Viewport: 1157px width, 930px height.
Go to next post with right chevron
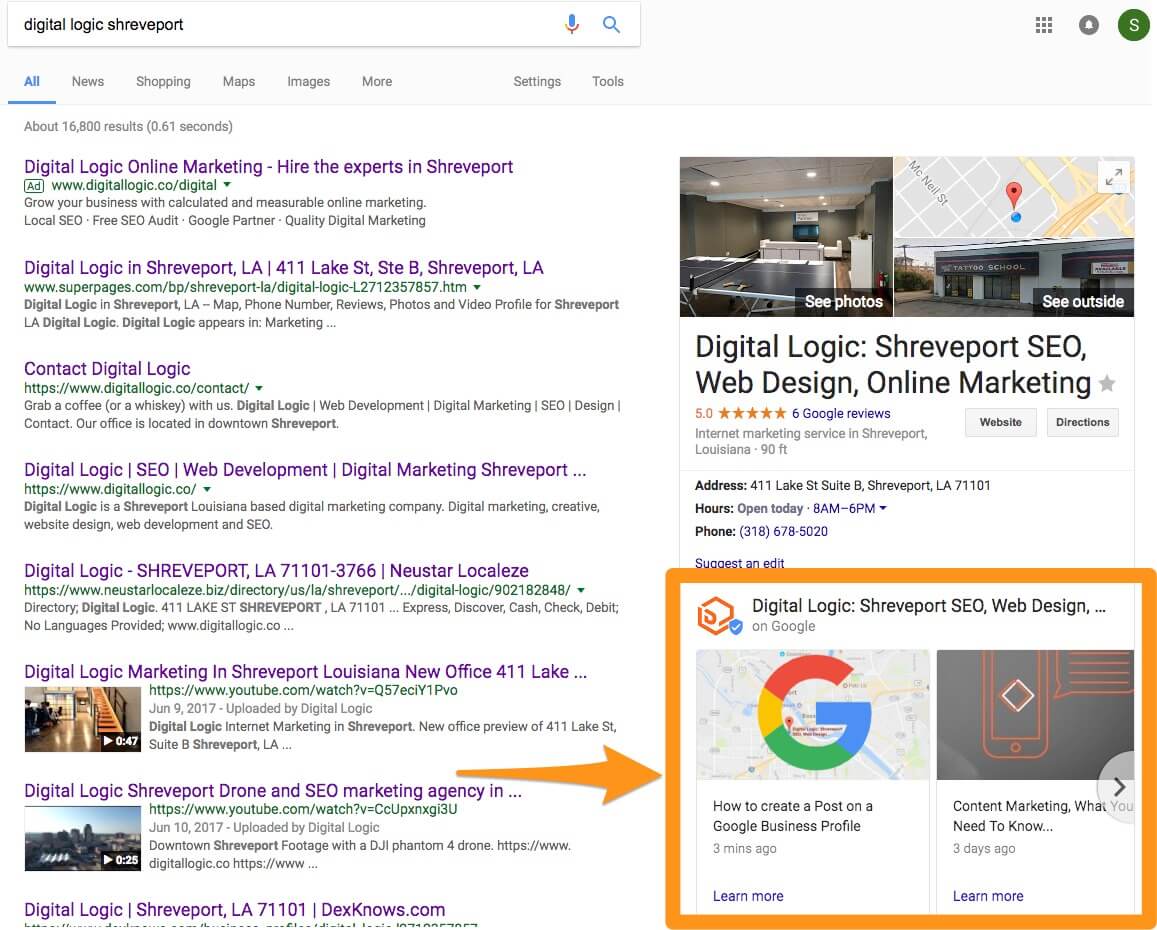[1119, 786]
